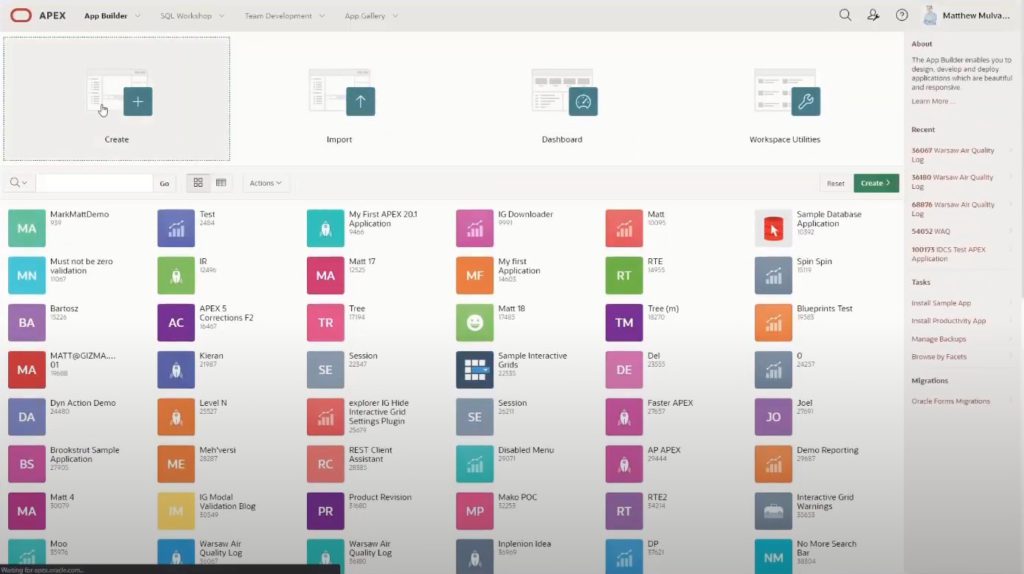Open Workspace Utilities wrench icon

click(806, 101)
